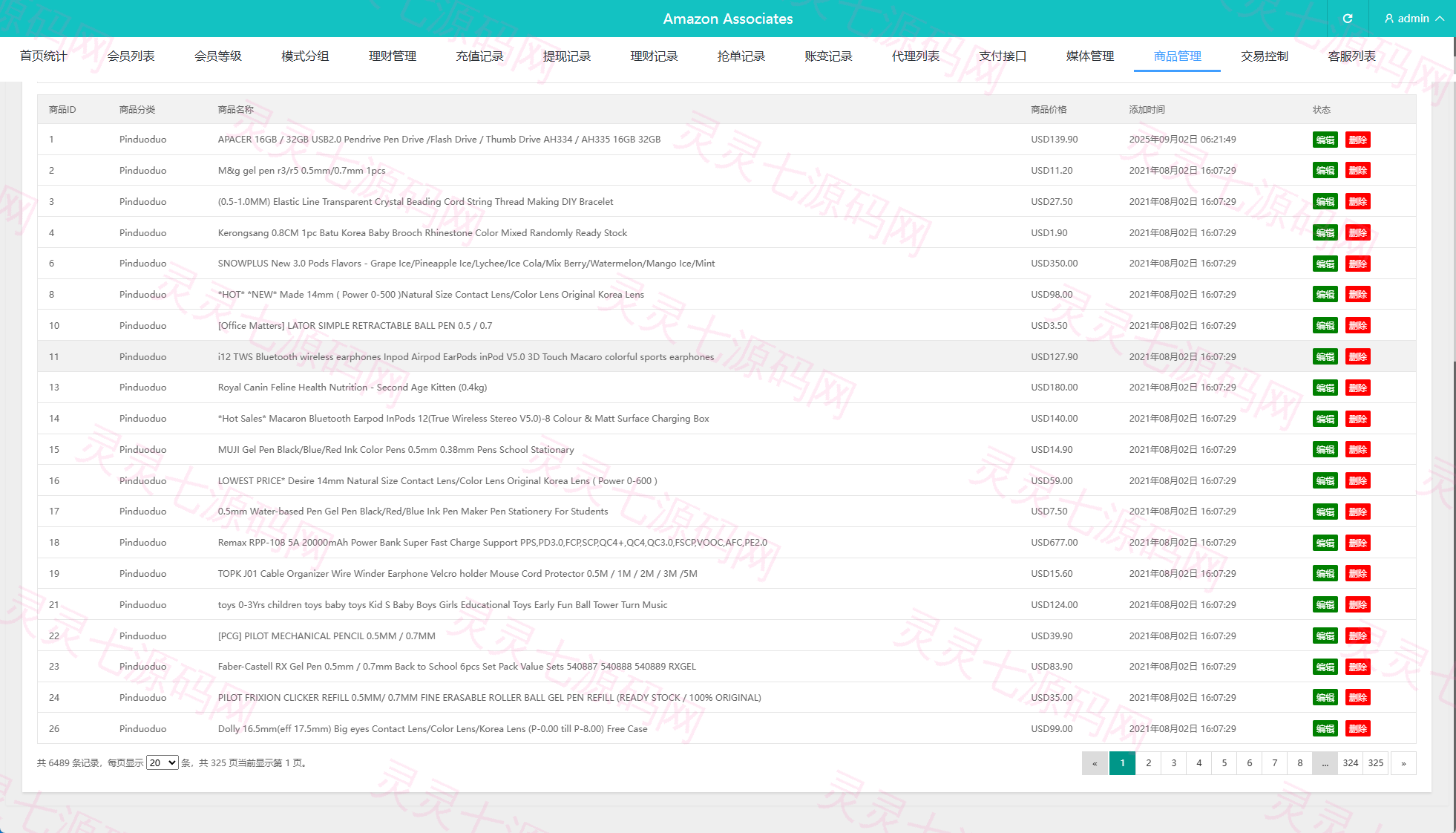1456x833 pixels.
Task: Open 客服列表 tab
Action: tap(1351, 56)
